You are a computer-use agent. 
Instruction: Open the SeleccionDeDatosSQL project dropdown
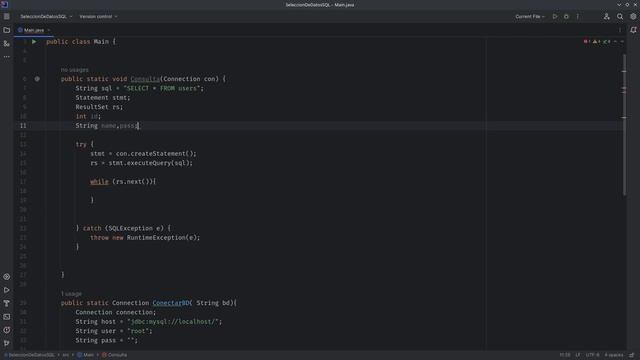pyautogui.click(x=46, y=17)
